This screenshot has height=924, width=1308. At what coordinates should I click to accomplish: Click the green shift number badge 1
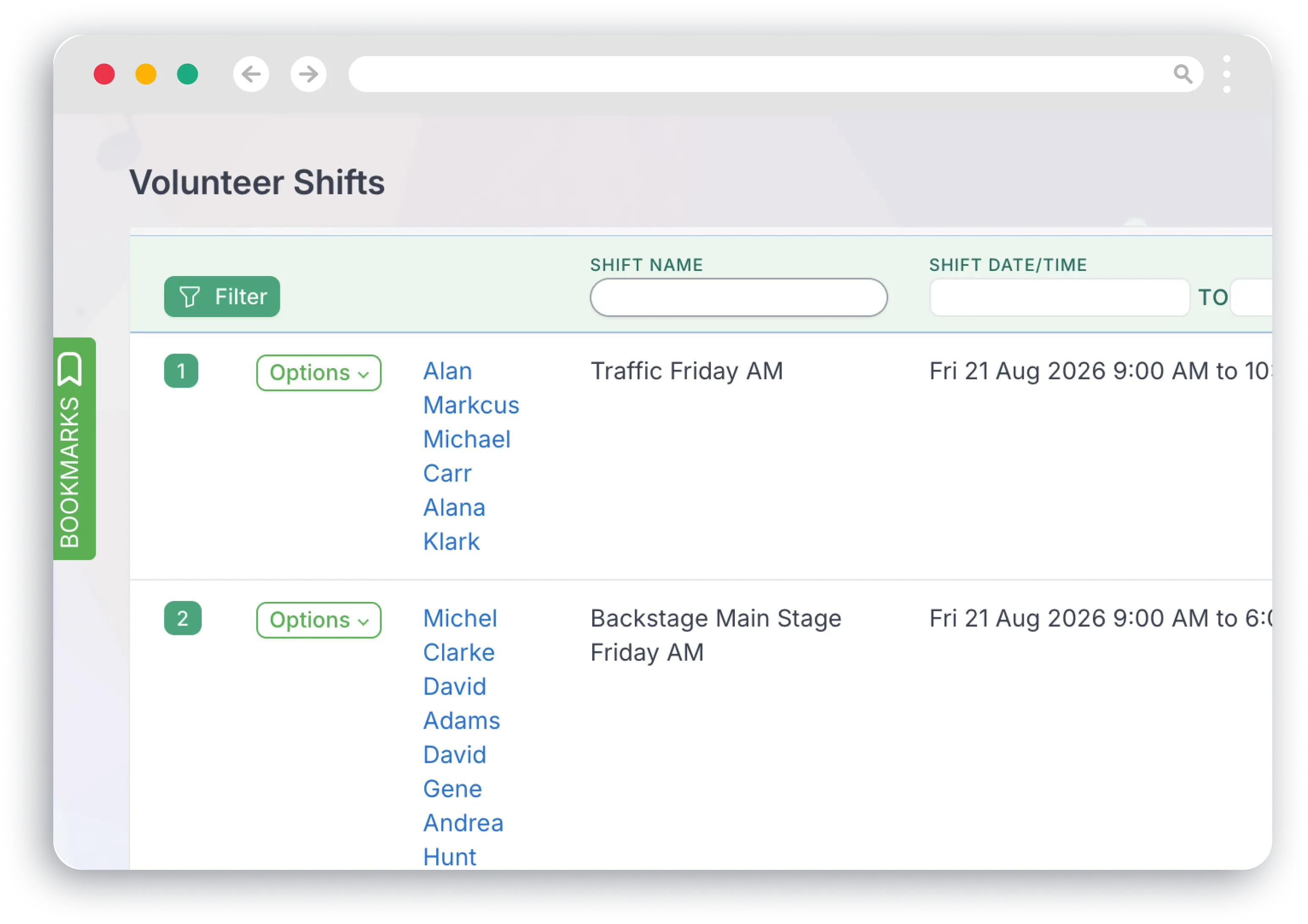182,372
